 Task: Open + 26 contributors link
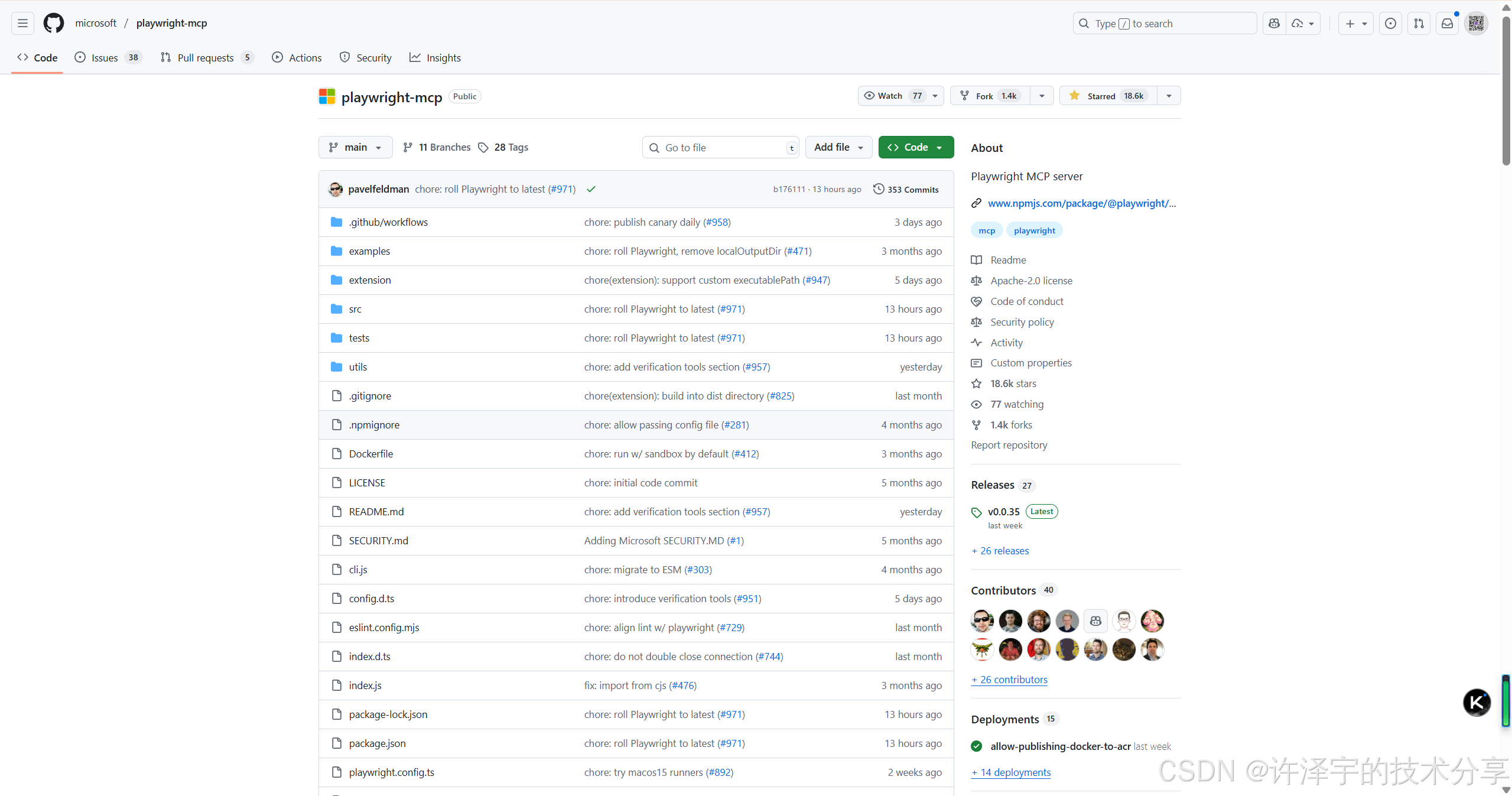[1009, 680]
